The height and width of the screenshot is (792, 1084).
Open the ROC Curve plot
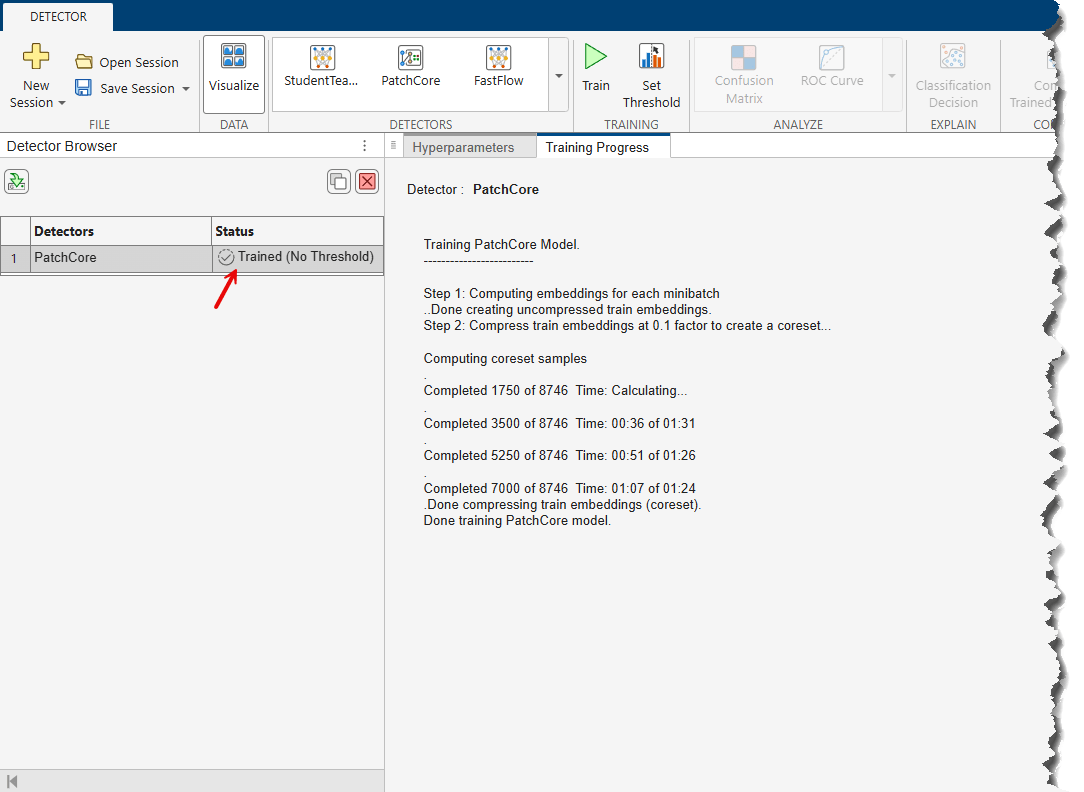click(832, 67)
